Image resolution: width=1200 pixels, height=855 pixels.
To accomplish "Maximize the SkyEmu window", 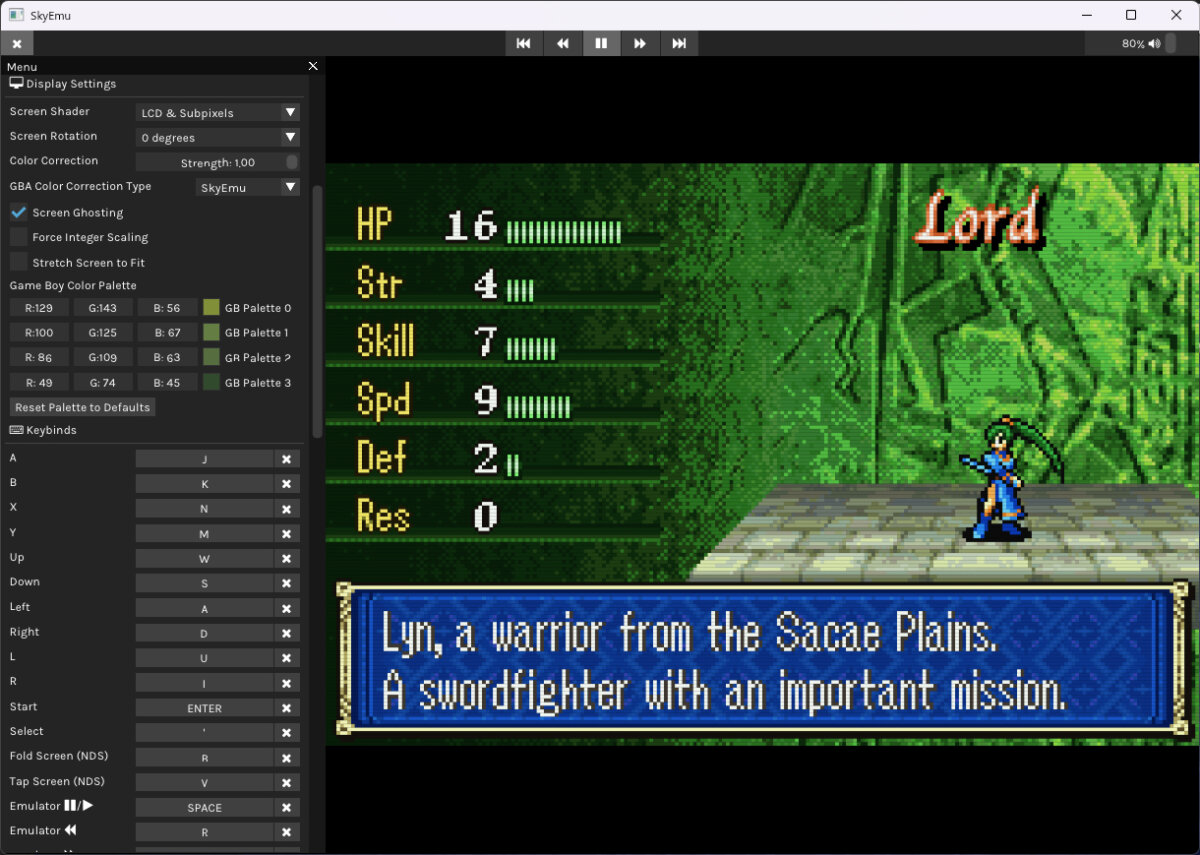I will [1131, 15].
